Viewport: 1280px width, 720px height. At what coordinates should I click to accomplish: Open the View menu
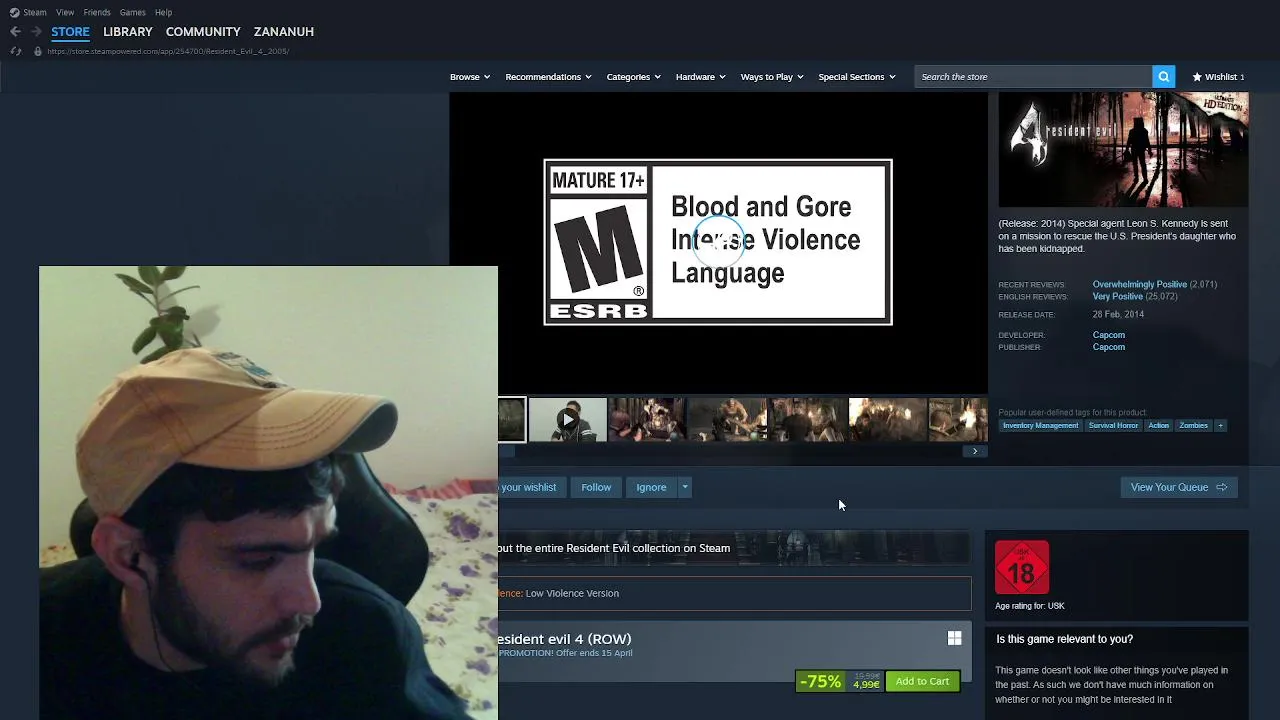pyautogui.click(x=65, y=12)
